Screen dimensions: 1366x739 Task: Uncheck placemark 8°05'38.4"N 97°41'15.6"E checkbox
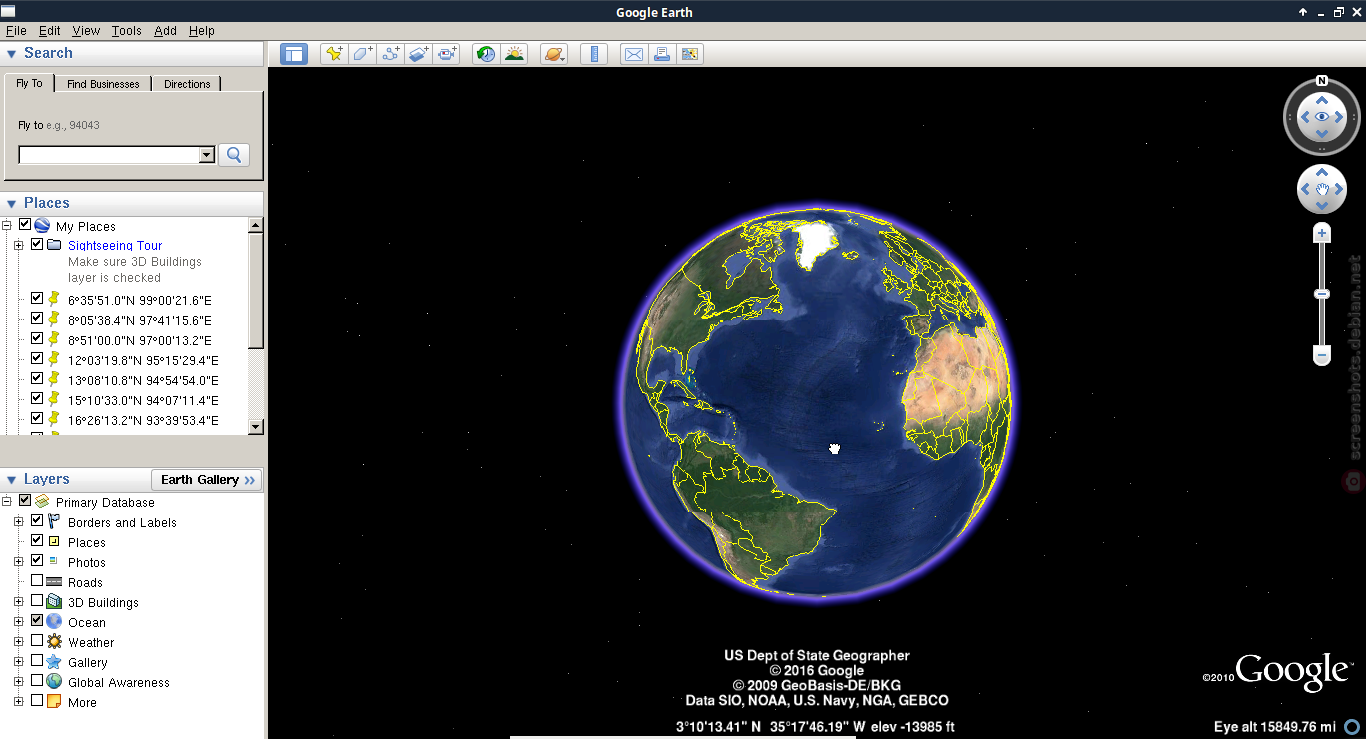37,319
